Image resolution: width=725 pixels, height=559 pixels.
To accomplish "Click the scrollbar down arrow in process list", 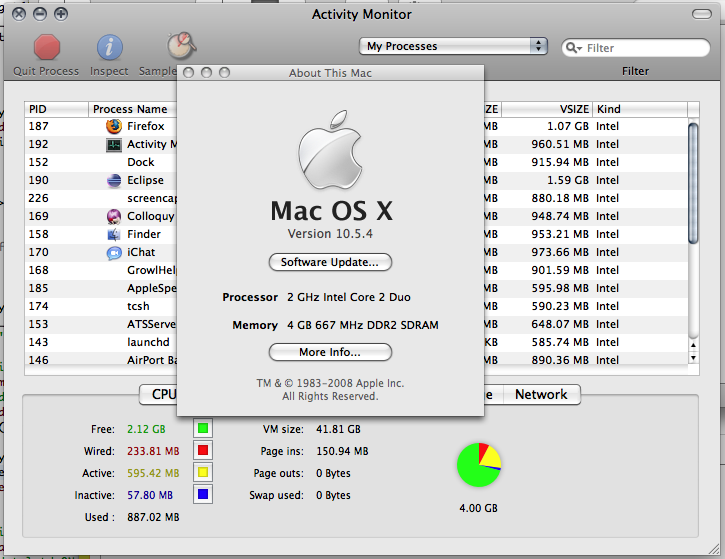I will tap(693, 358).
